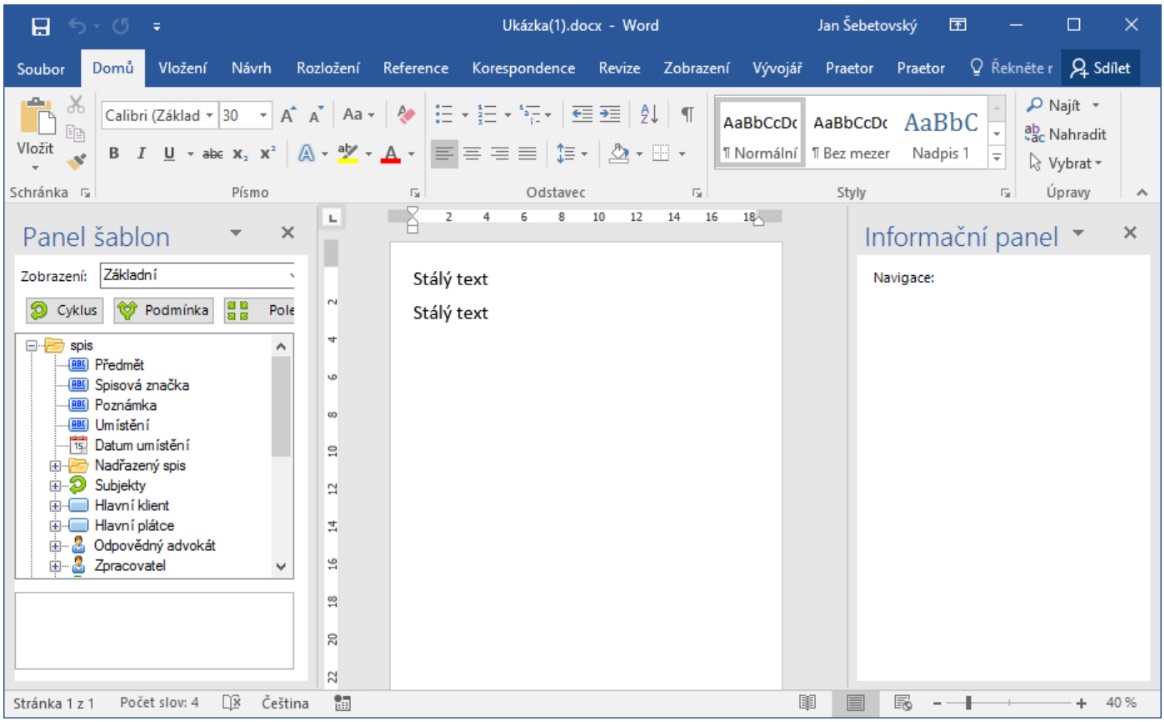Click the Format Painter brush icon
Image resolution: width=1164 pixels, height=722 pixels.
[77, 160]
